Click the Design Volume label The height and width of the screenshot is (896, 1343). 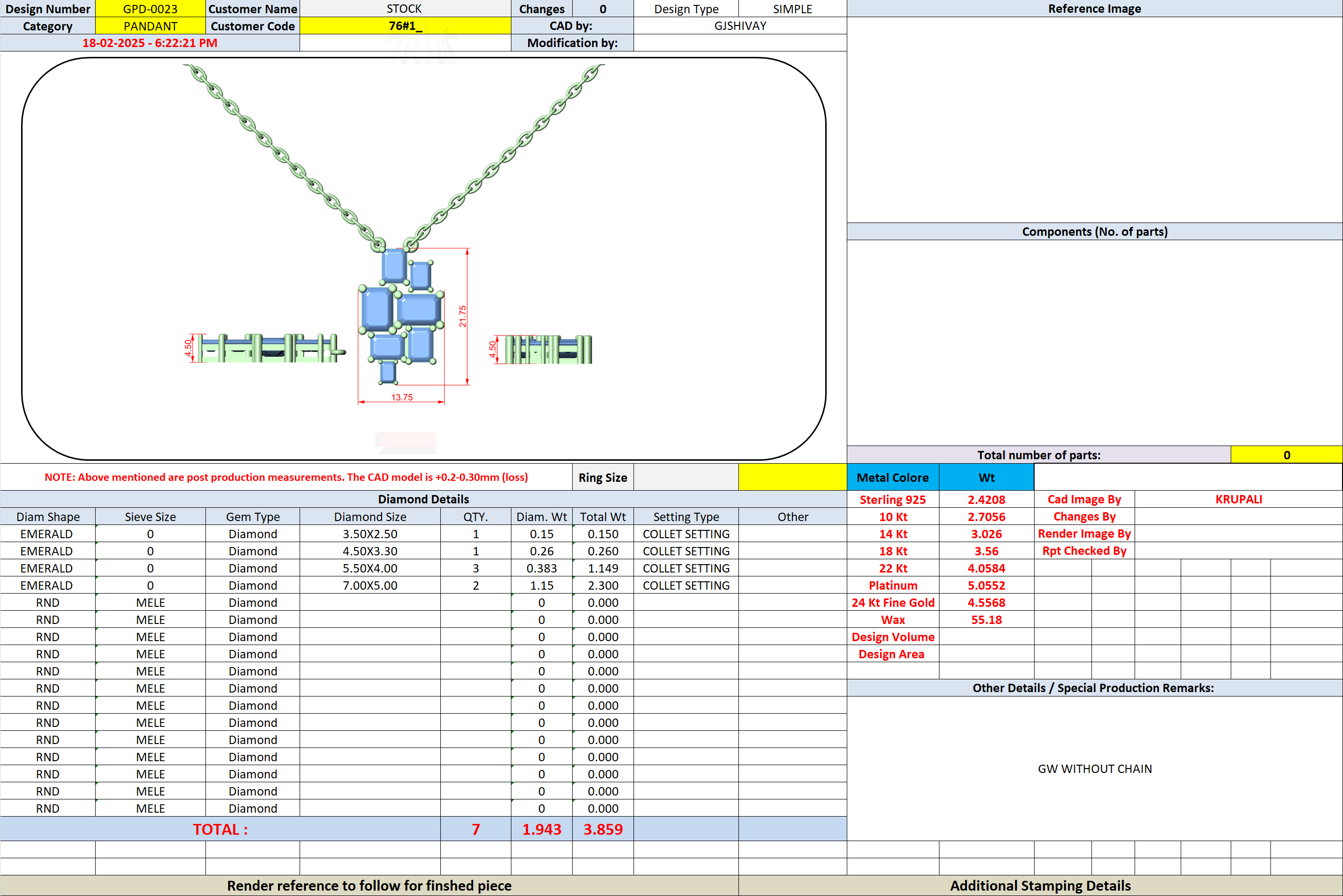893,637
